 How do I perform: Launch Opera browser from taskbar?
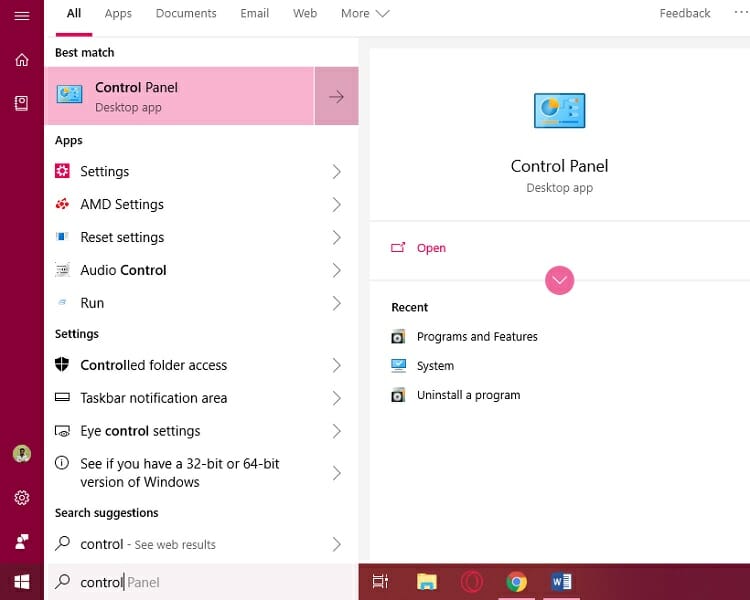coord(472,581)
